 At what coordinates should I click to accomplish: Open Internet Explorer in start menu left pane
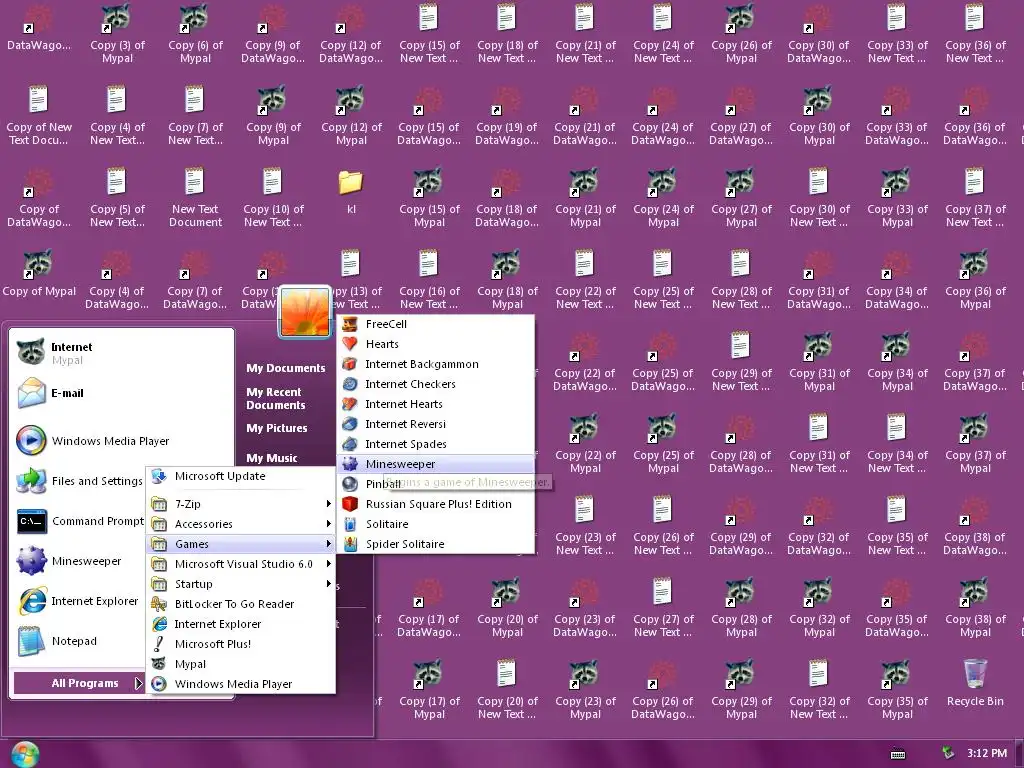click(x=80, y=601)
